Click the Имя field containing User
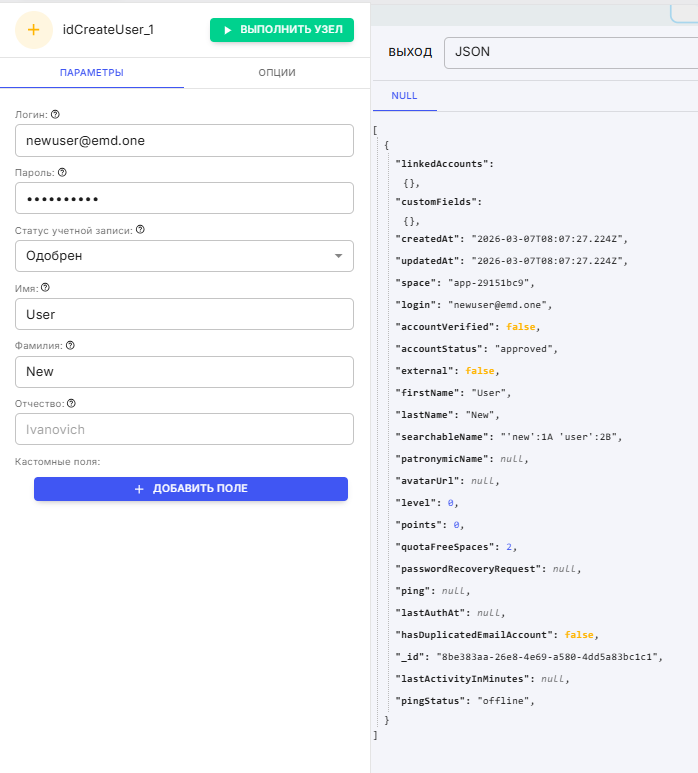The image size is (698, 773). click(184, 314)
